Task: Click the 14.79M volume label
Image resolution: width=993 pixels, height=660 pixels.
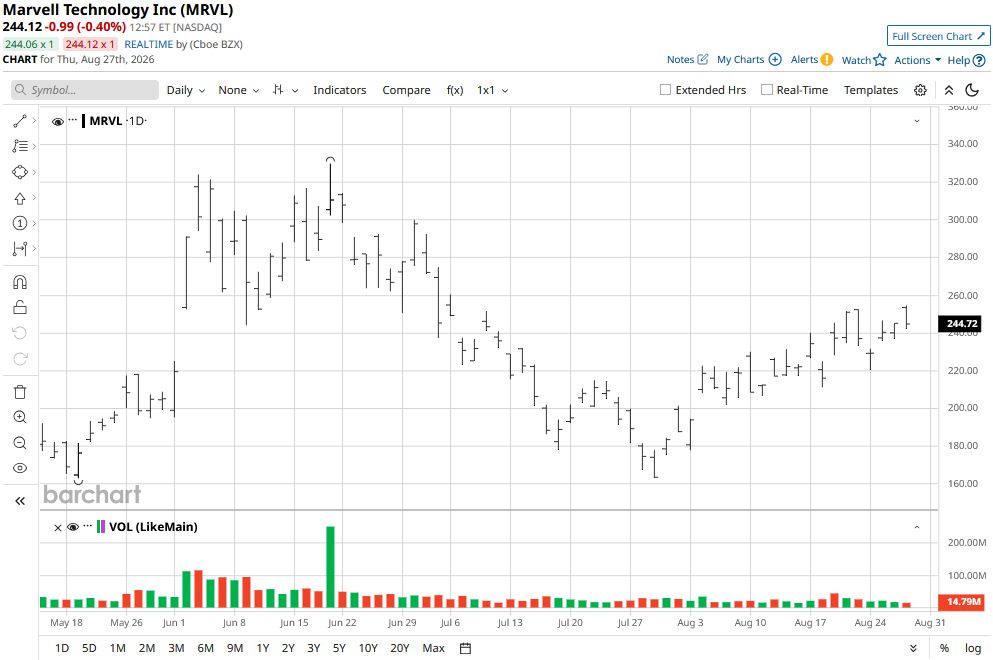Action: point(963,601)
